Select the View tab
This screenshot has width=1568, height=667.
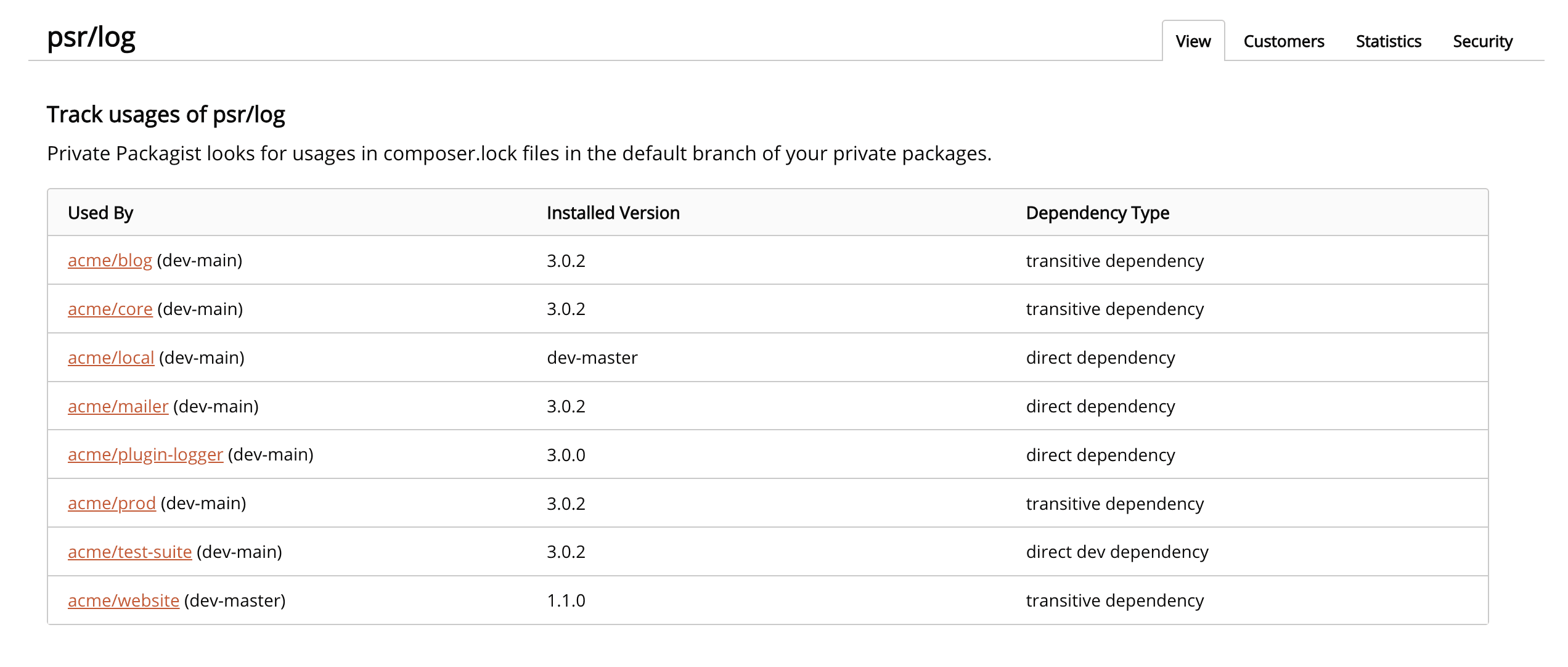[1193, 41]
